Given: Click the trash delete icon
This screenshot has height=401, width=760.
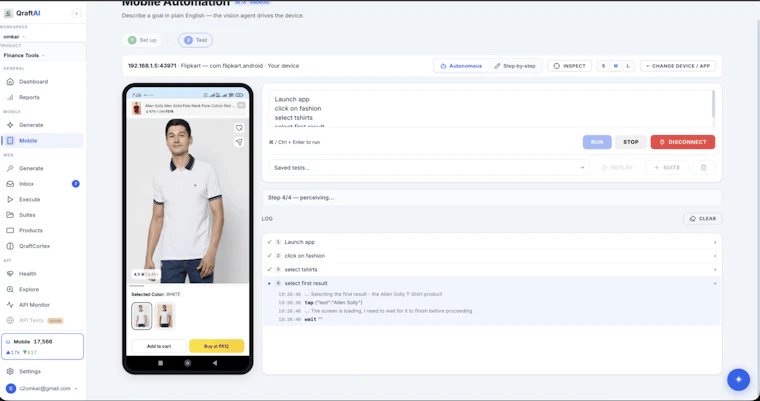Looking at the screenshot, I should 703,168.
